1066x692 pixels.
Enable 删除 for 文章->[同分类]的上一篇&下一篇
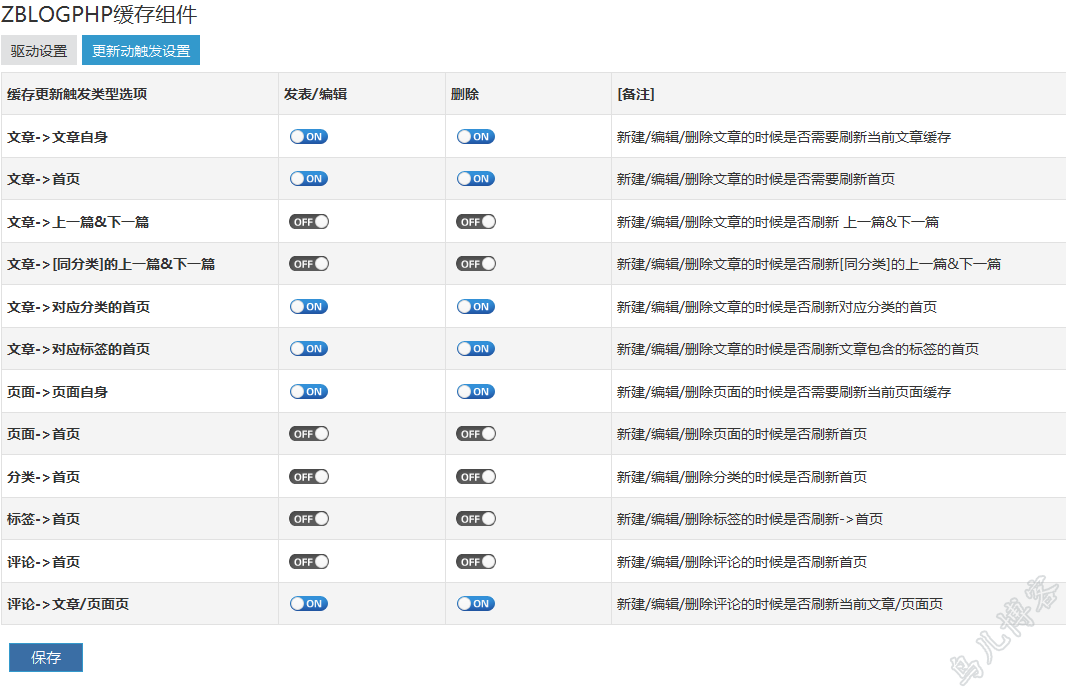476,264
